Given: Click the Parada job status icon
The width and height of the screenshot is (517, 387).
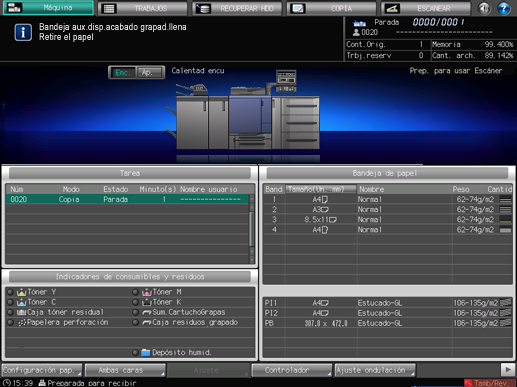Looking at the screenshot, I should pyautogui.click(x=359, y=23).
